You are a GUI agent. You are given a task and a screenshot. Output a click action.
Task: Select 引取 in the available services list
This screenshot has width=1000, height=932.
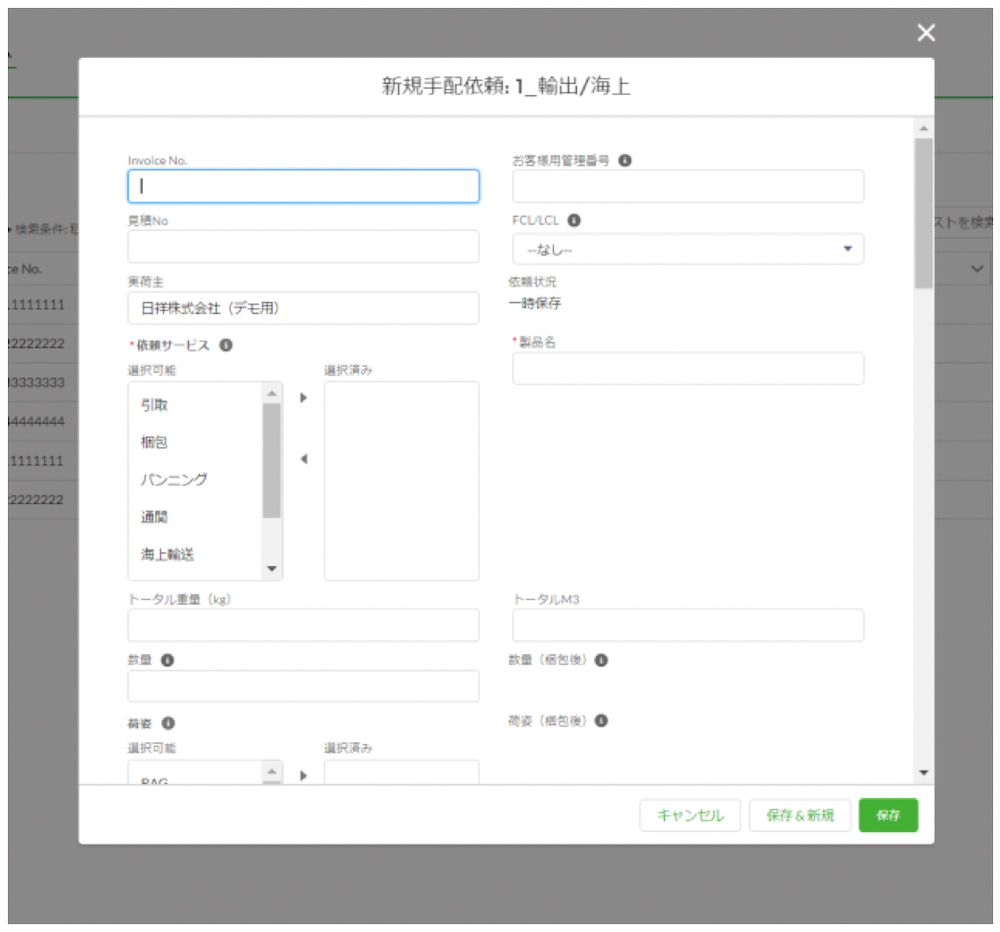point(154,404)
